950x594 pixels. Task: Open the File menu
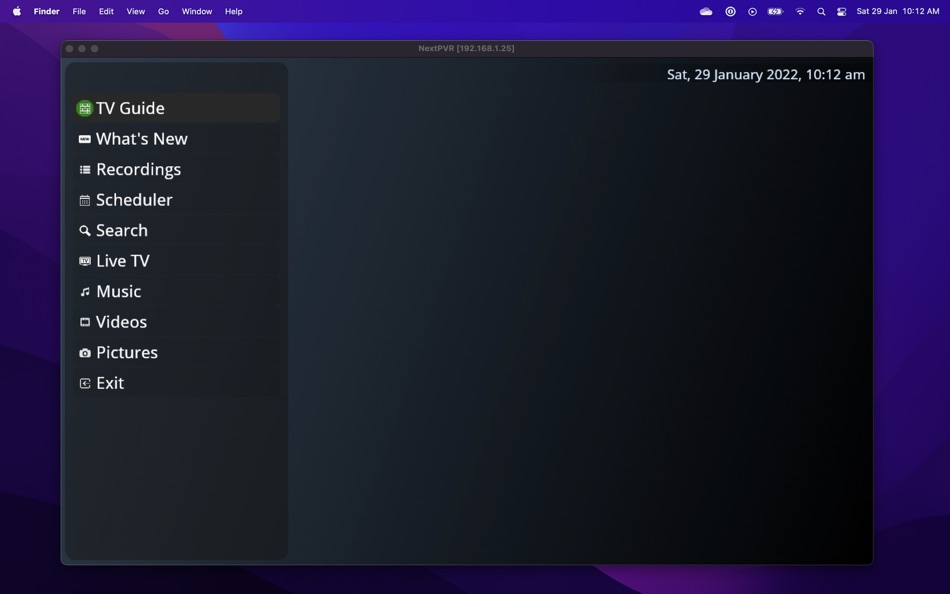tap(79, 11)
